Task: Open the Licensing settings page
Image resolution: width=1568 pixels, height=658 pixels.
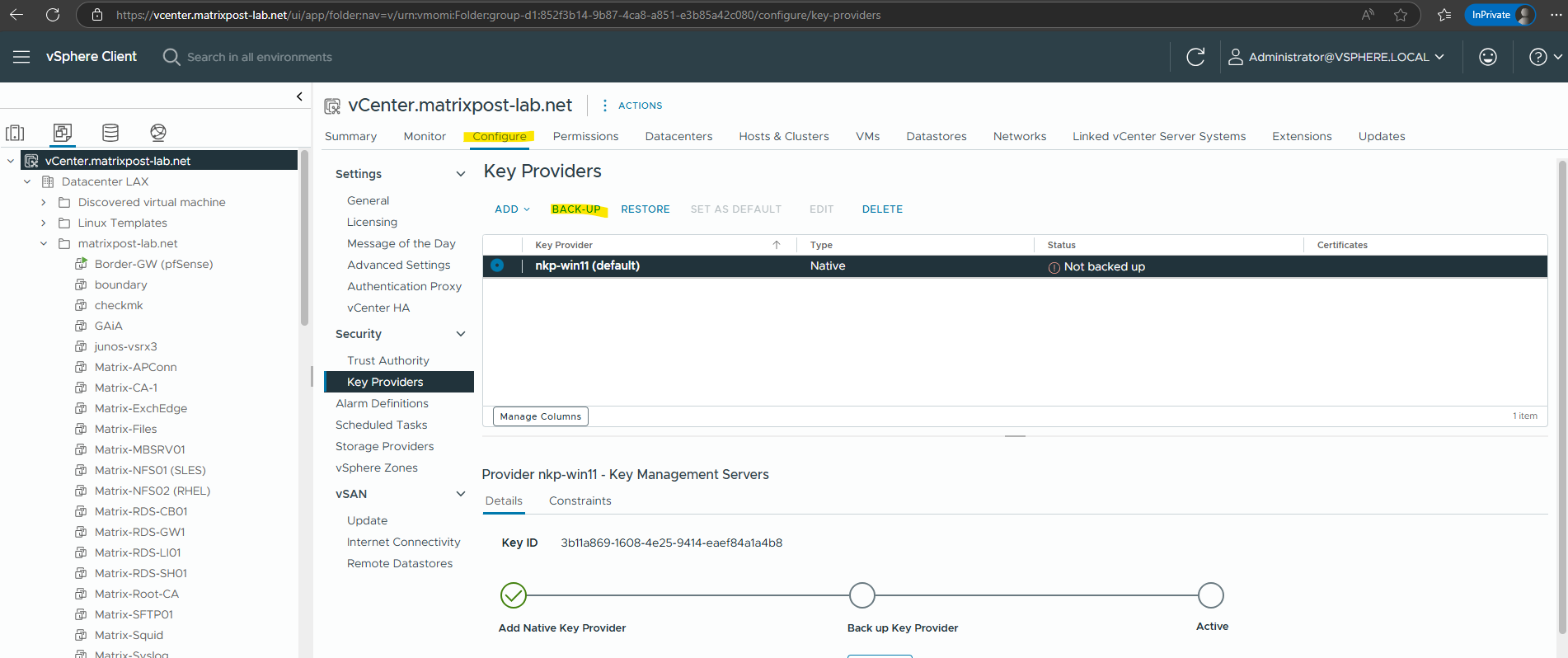Action: point(372,222)
